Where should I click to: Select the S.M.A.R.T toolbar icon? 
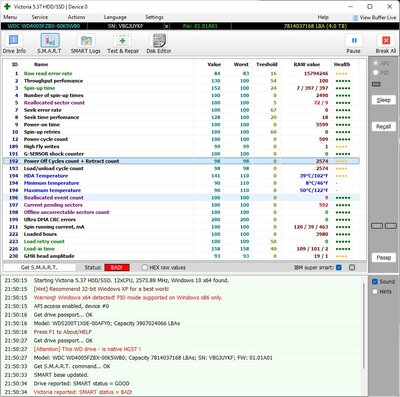pos(50,40)
